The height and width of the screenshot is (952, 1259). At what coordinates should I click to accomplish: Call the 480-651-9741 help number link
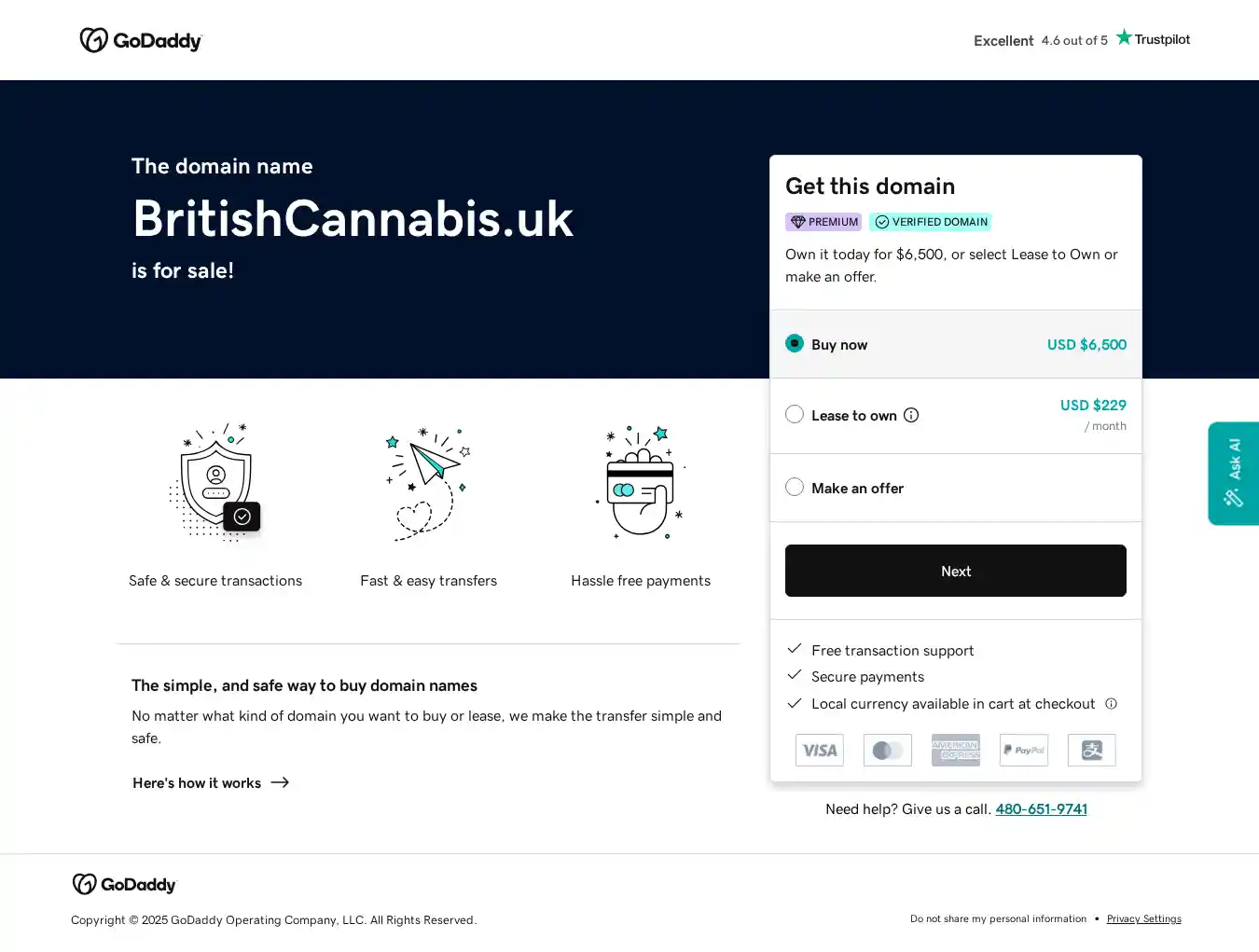click(x=1041, y=809)
